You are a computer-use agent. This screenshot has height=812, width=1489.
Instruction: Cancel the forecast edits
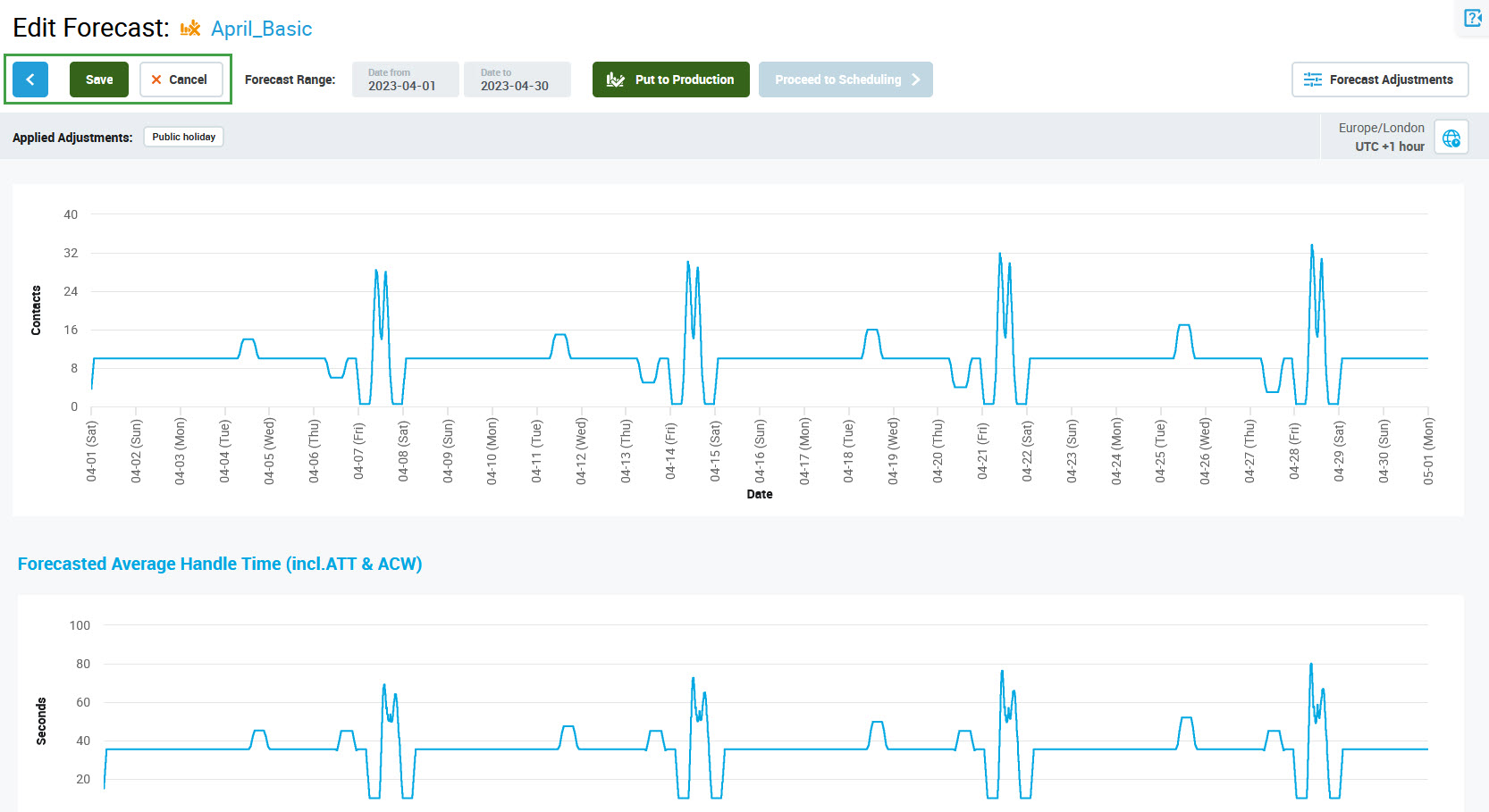click(181, 80)
